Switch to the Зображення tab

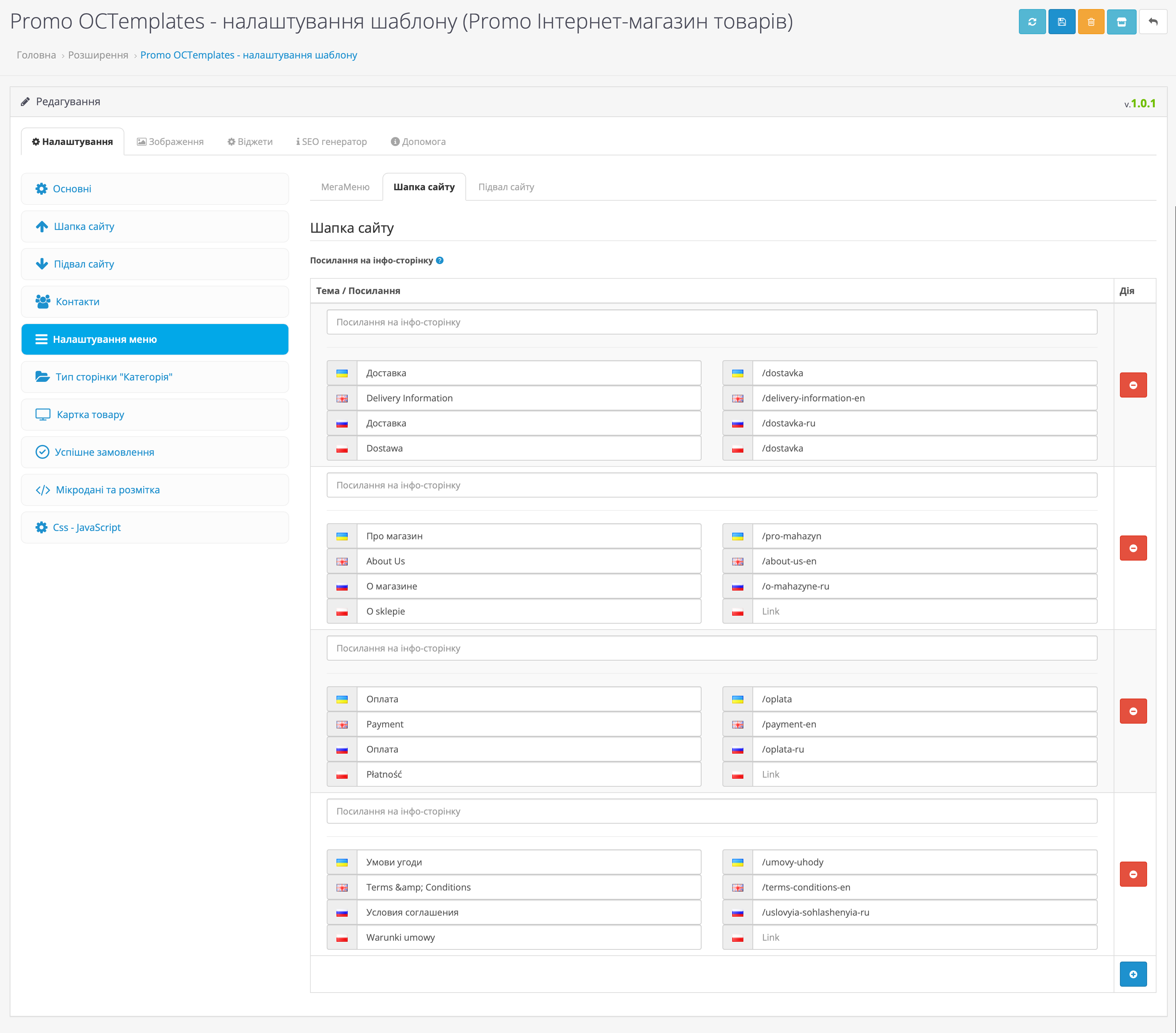(170, 141)
